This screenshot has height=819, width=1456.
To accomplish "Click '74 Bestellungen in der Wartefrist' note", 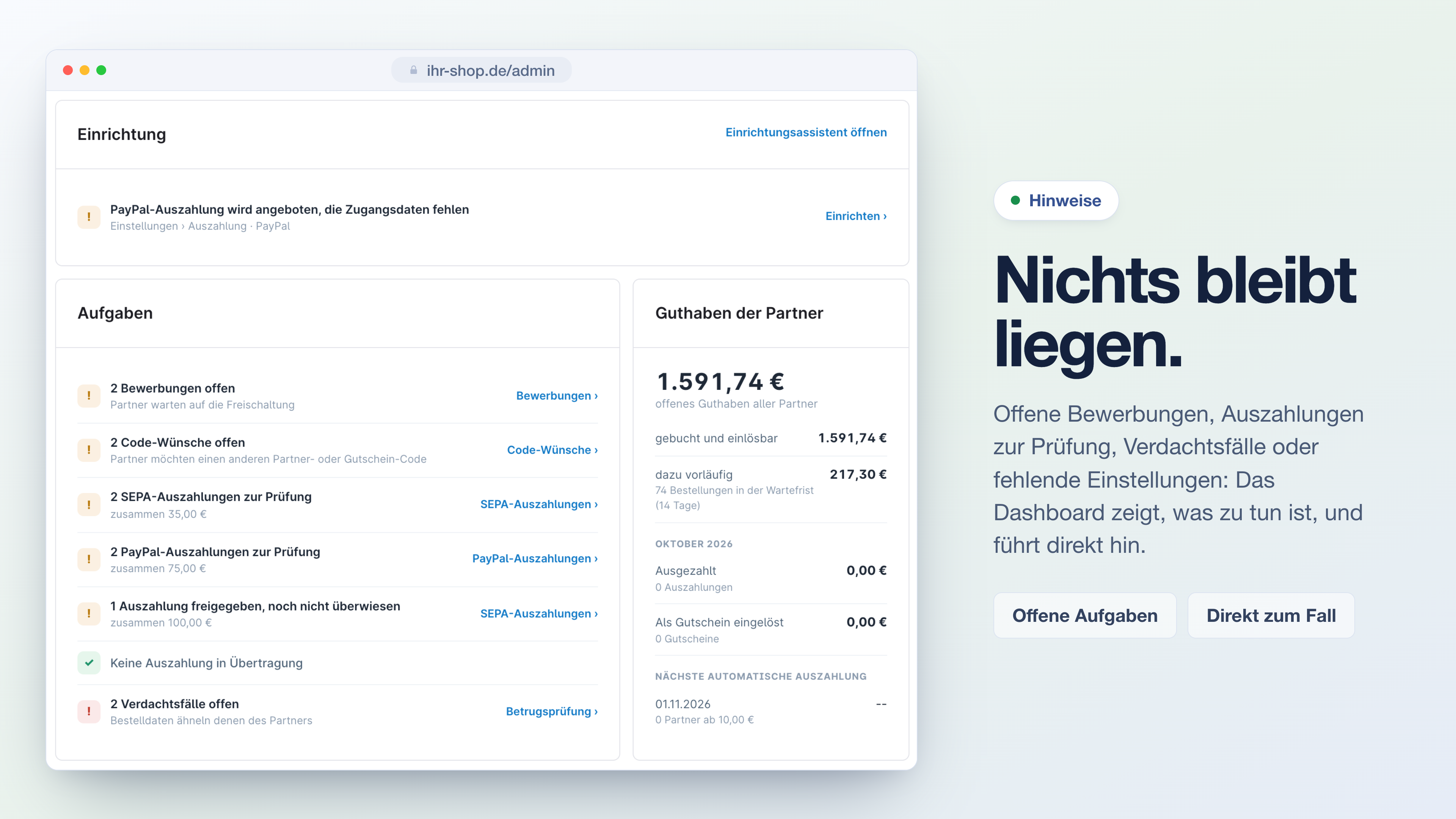I will [734, 491].
